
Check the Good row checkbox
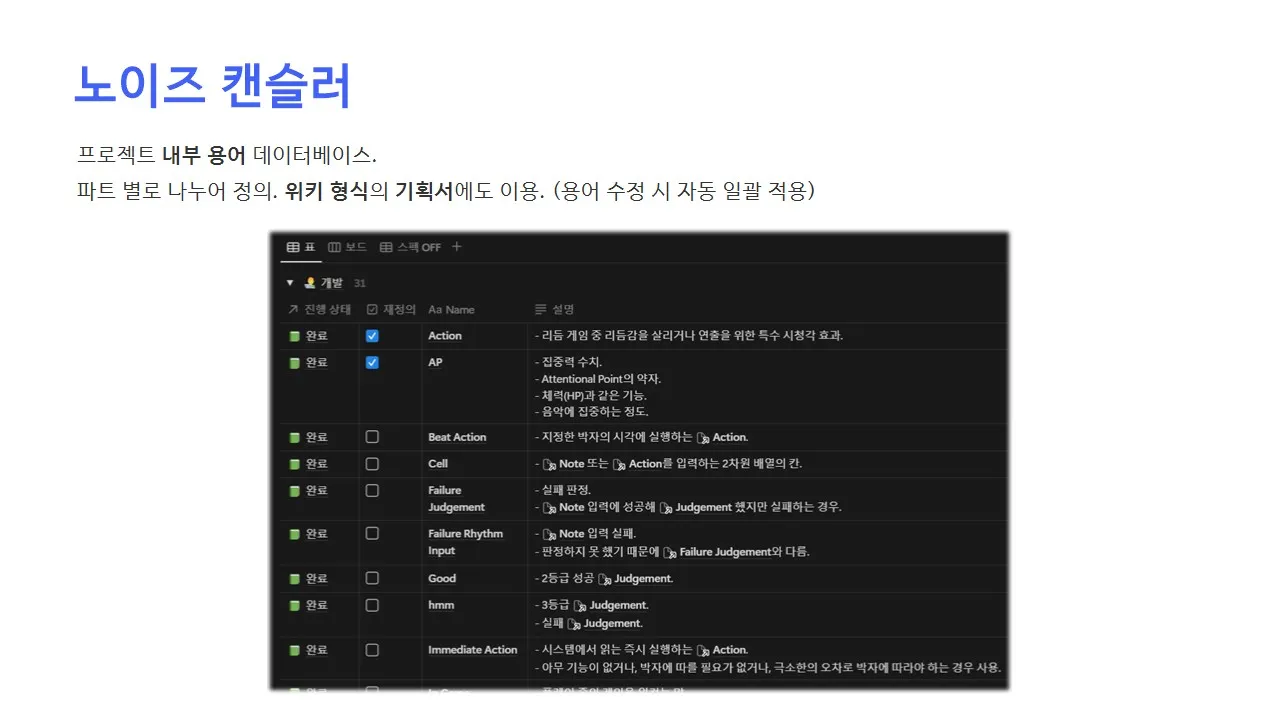tap(372, 578)
